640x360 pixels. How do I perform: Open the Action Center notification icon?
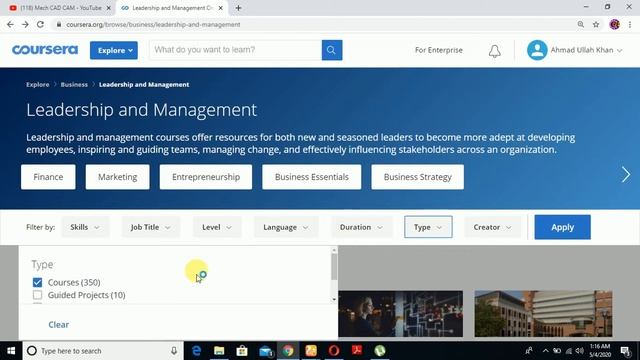[x=625, y=351]
